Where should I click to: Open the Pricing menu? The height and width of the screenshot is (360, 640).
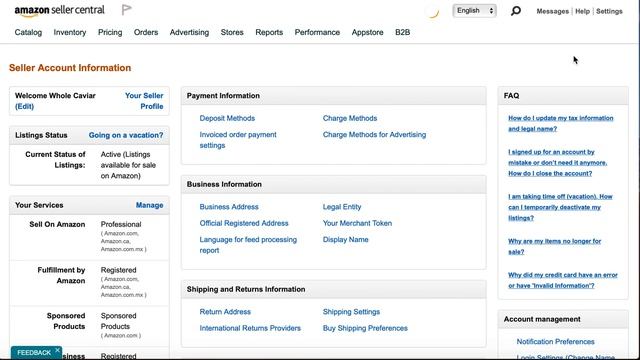coord(110,32)
